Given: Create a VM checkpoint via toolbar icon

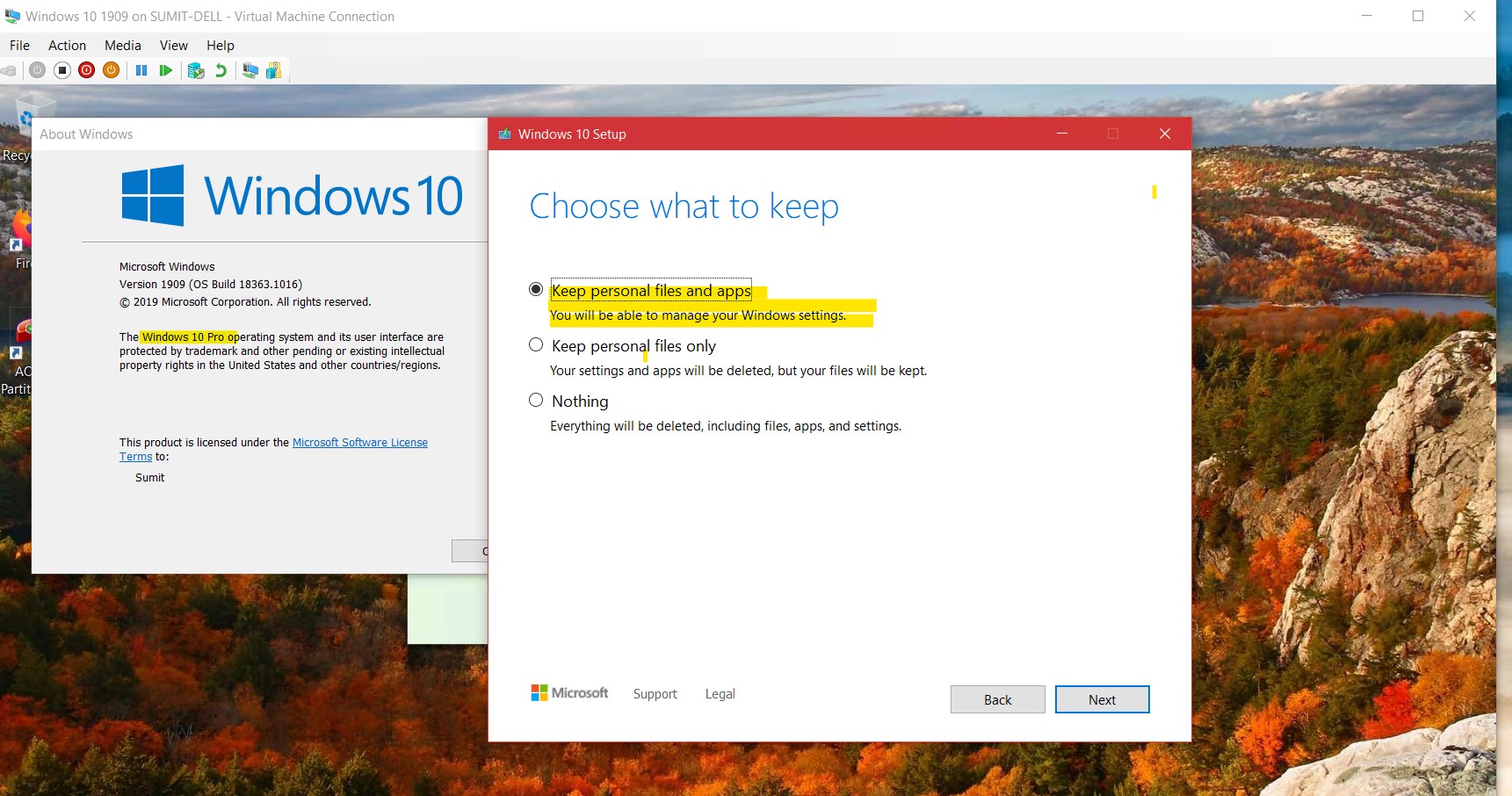Looking at the screenshot, I should [196, 70].
